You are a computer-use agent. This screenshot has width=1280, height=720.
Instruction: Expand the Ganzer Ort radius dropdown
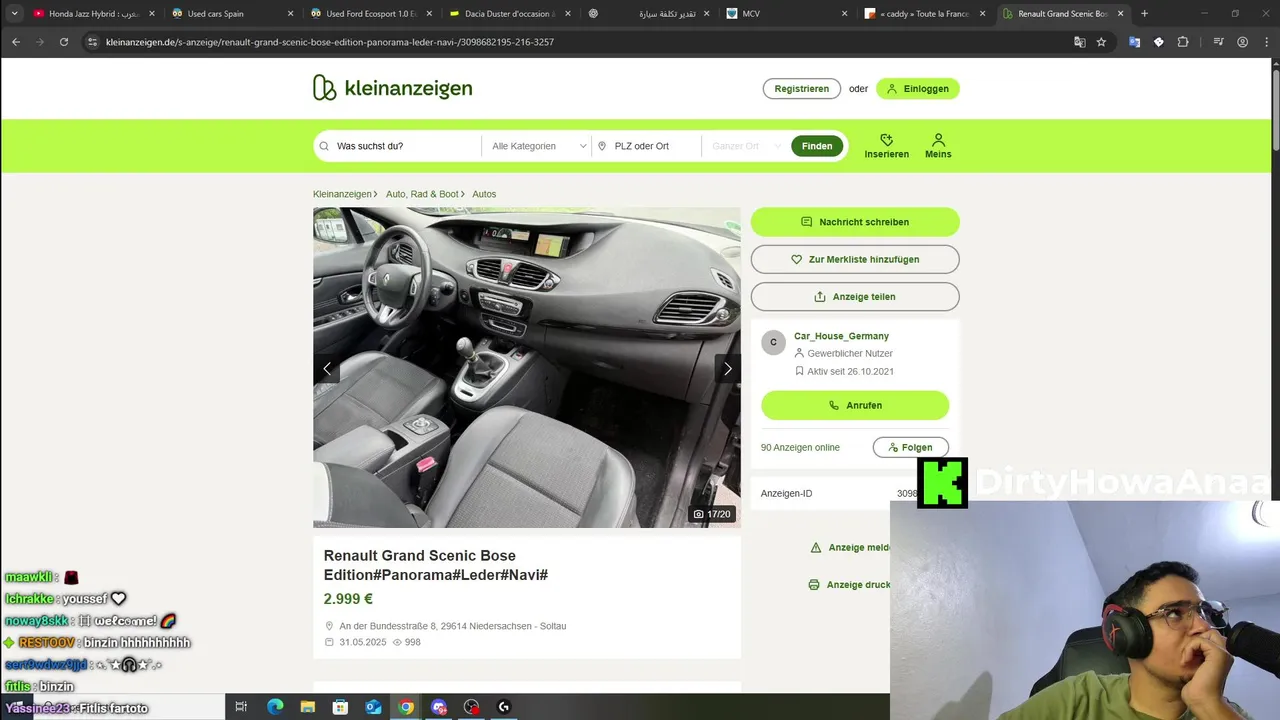pyautogui.click(x=746, y=146)
